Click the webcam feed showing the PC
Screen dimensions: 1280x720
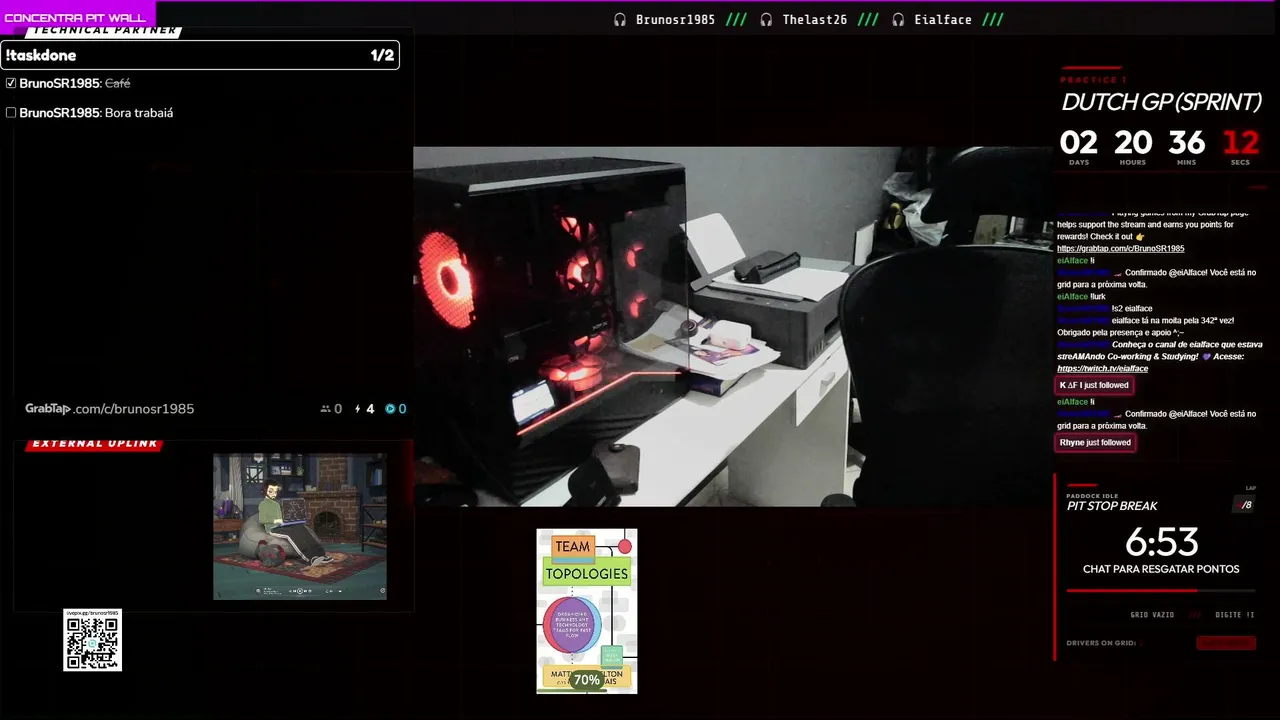click(x=732, y=327)
